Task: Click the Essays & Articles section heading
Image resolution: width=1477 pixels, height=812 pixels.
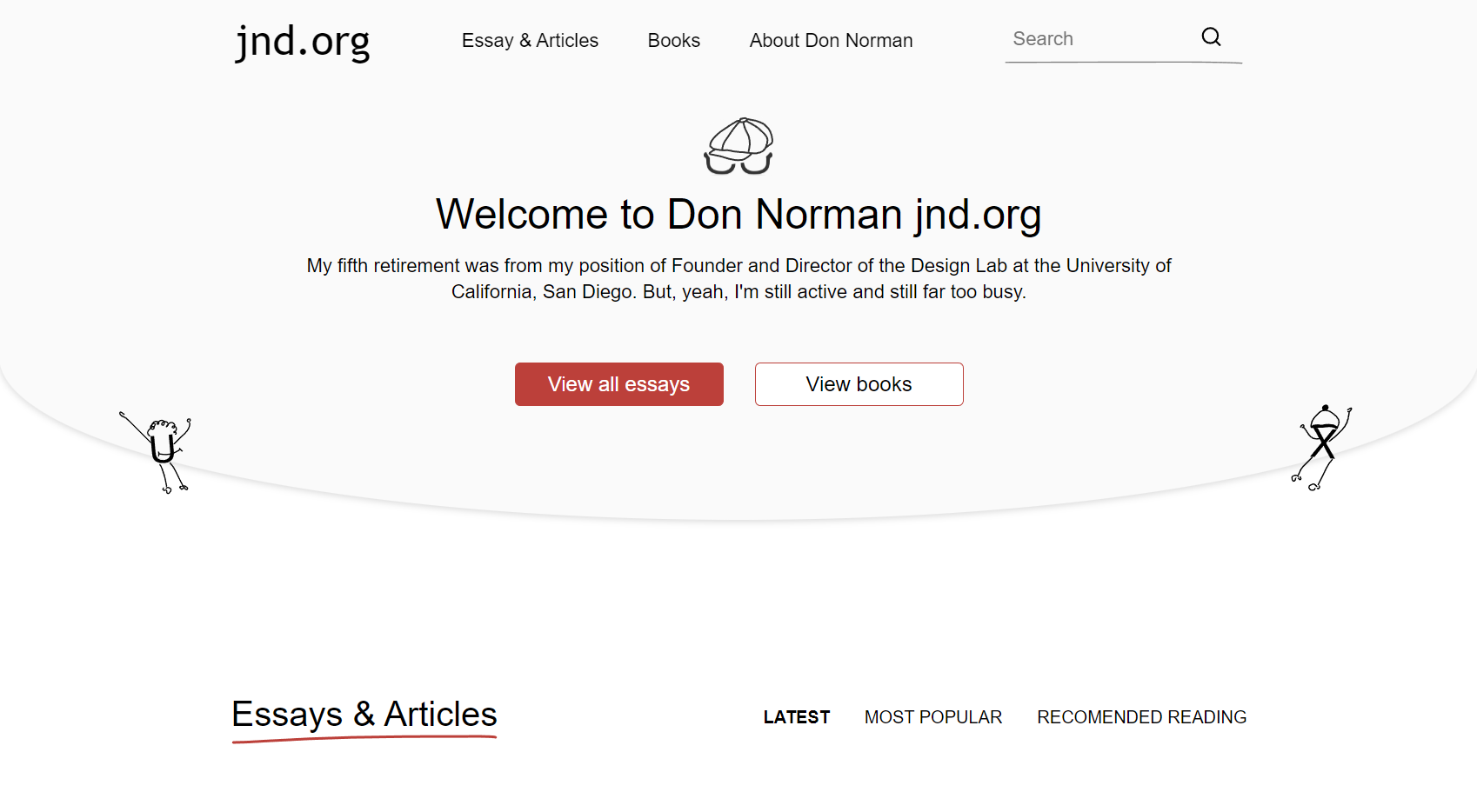Action: click(364, 714)
